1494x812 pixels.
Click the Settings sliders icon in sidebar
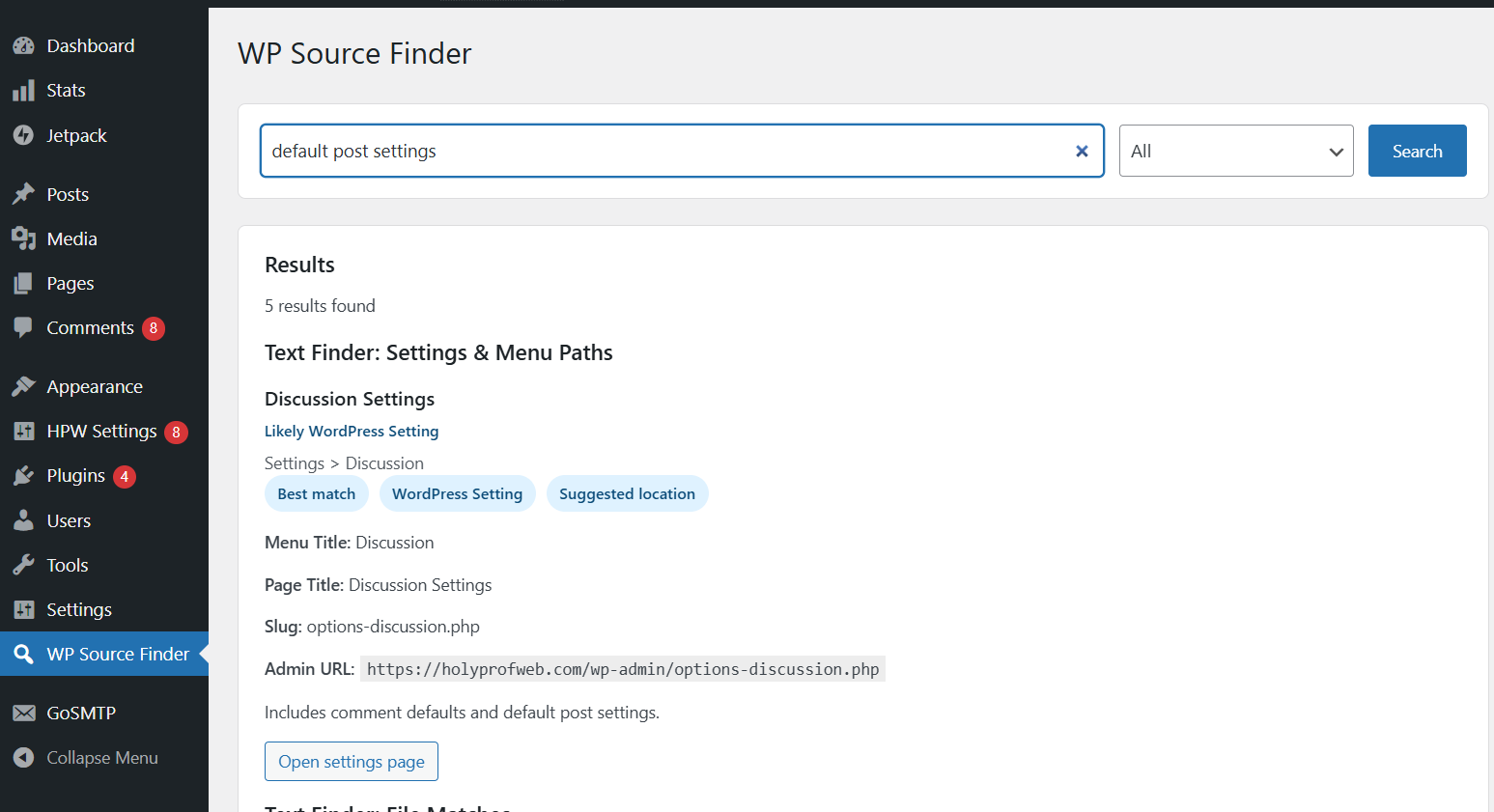pos(23,609)
